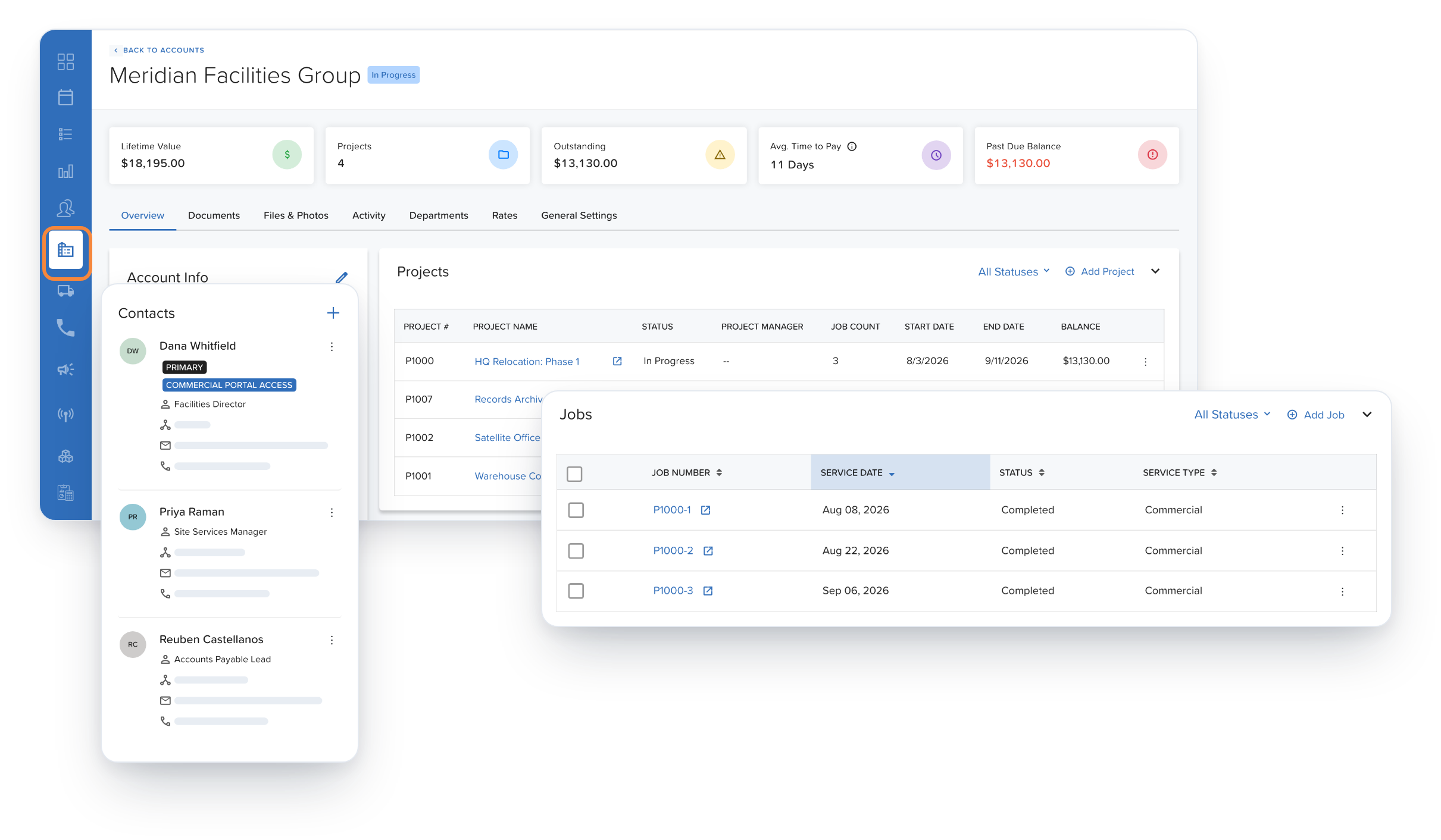Viewport: 1441px width, 840px height.
Task: Switch to the General Settings tab
Action: (579, 215)
